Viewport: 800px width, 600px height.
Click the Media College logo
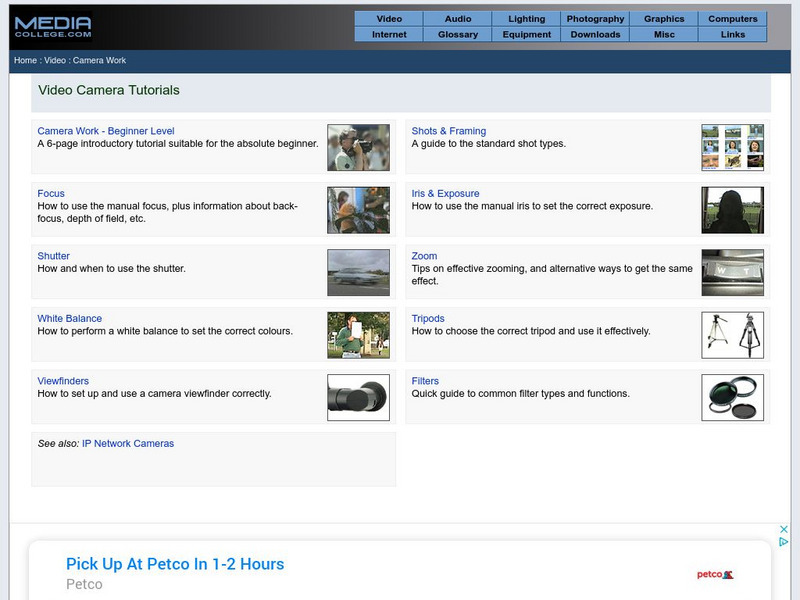tap(53, 26)
